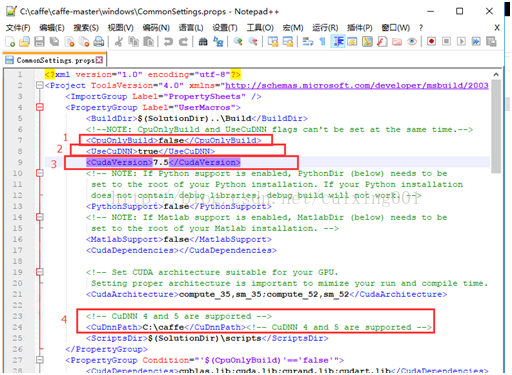Open the ? help menu
Image resolution: width=512 pixels, height=375 pixels.
421,28
